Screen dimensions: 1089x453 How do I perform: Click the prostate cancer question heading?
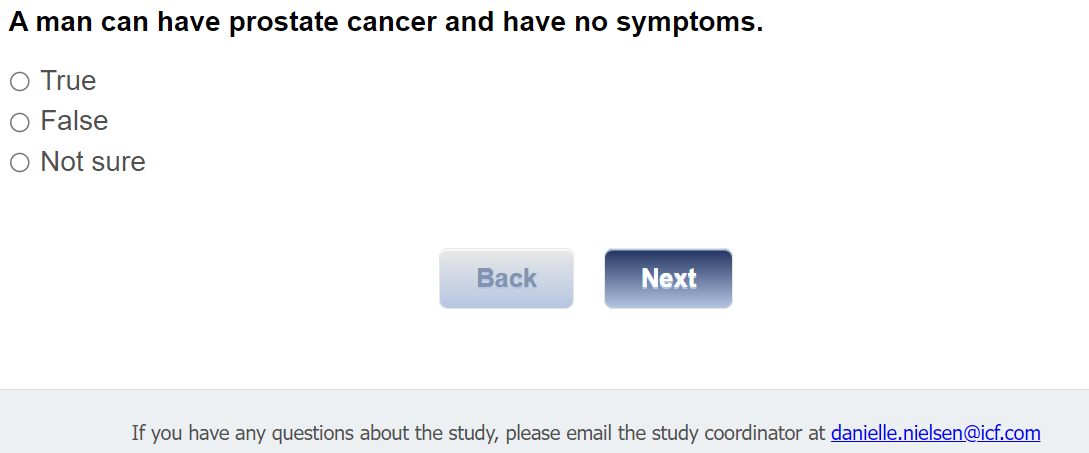pos(385,23)
